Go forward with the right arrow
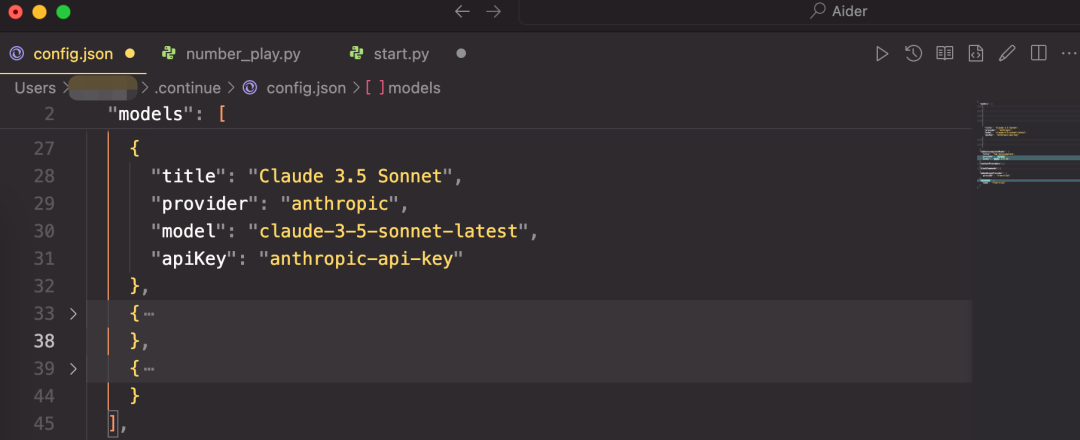This screenshot has height=440, width=1080. point(493,11)
